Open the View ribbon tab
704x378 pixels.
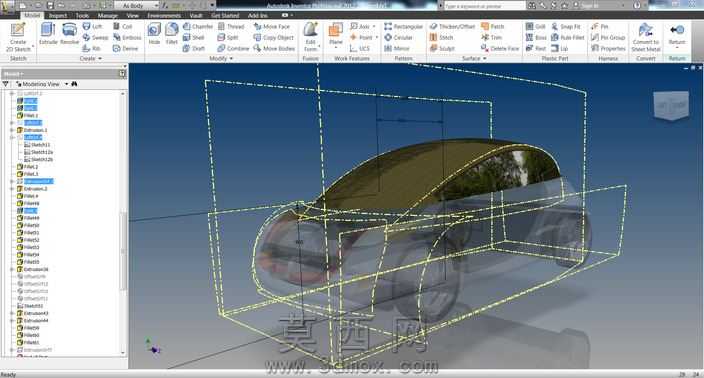coord(132,16)
